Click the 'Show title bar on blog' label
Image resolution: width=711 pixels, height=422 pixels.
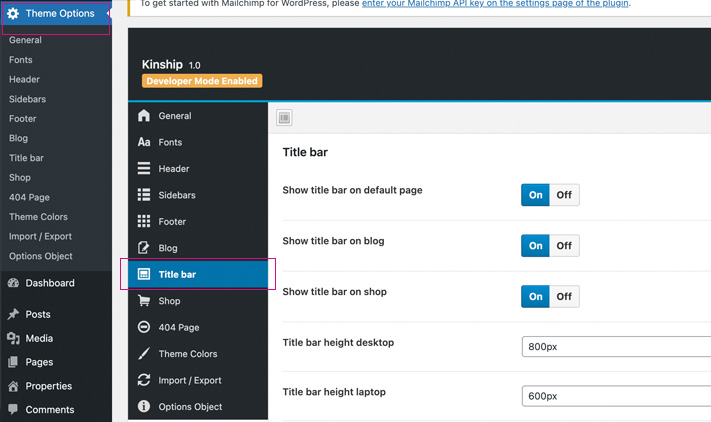(x=333, y=241)
